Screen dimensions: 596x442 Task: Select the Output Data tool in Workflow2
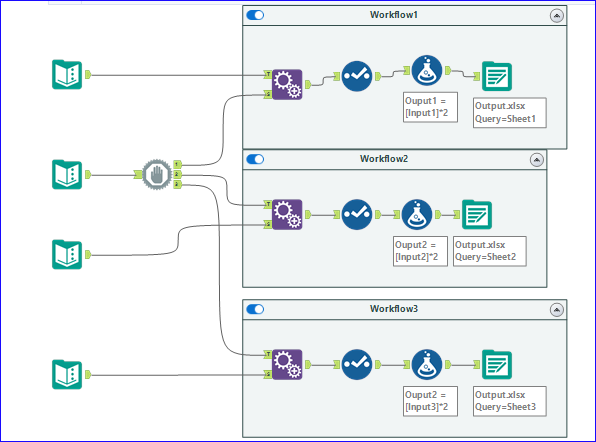(477, 214)
